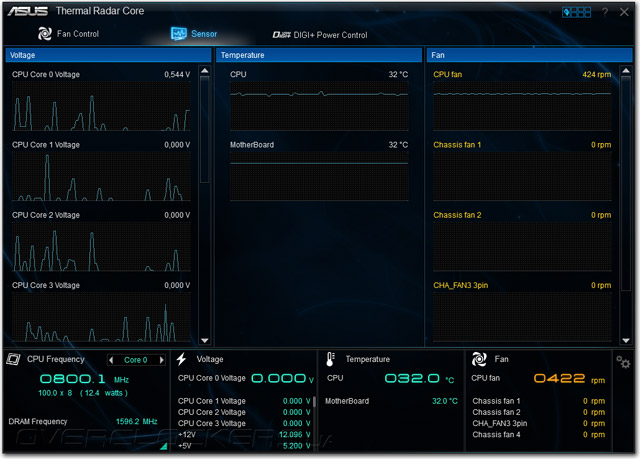This screenshot has width=640, height=459.
Task: Click the Chassis fan 1 graph
Action: tap(522, 176)
